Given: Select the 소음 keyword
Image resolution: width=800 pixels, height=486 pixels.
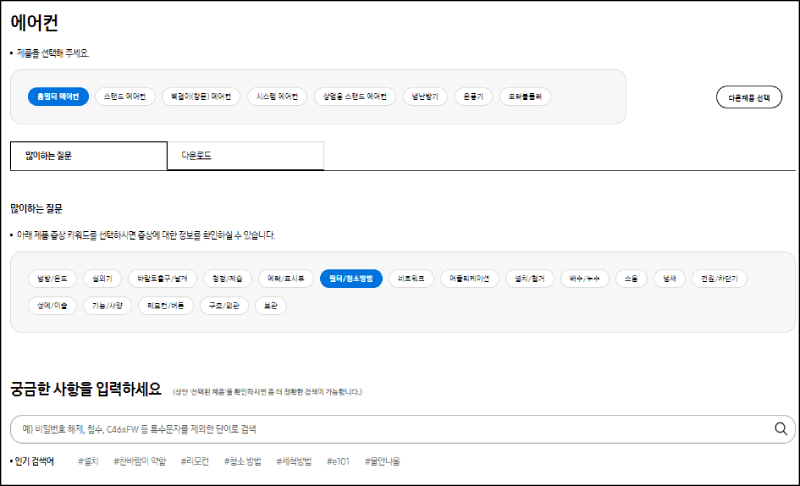Looking at the screenshot, I should click(x=631, y=278).
